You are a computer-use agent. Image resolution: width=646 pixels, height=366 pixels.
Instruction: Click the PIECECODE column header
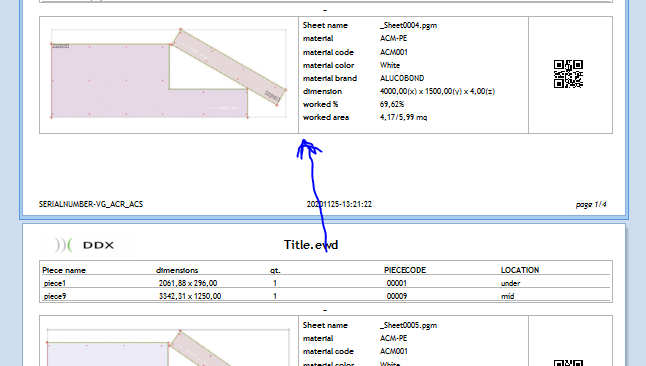click(405, 270)
